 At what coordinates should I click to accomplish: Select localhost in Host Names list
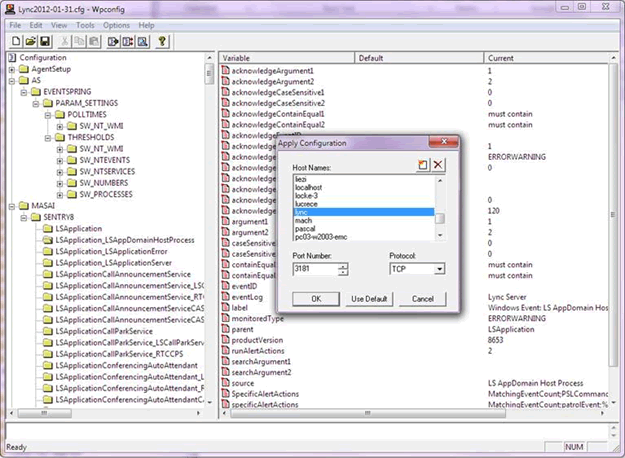click(x=309, y=187)
